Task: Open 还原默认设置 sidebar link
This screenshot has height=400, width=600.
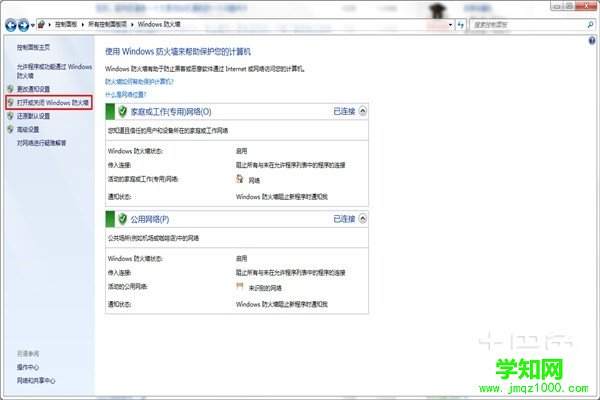Action: [33, 116]
